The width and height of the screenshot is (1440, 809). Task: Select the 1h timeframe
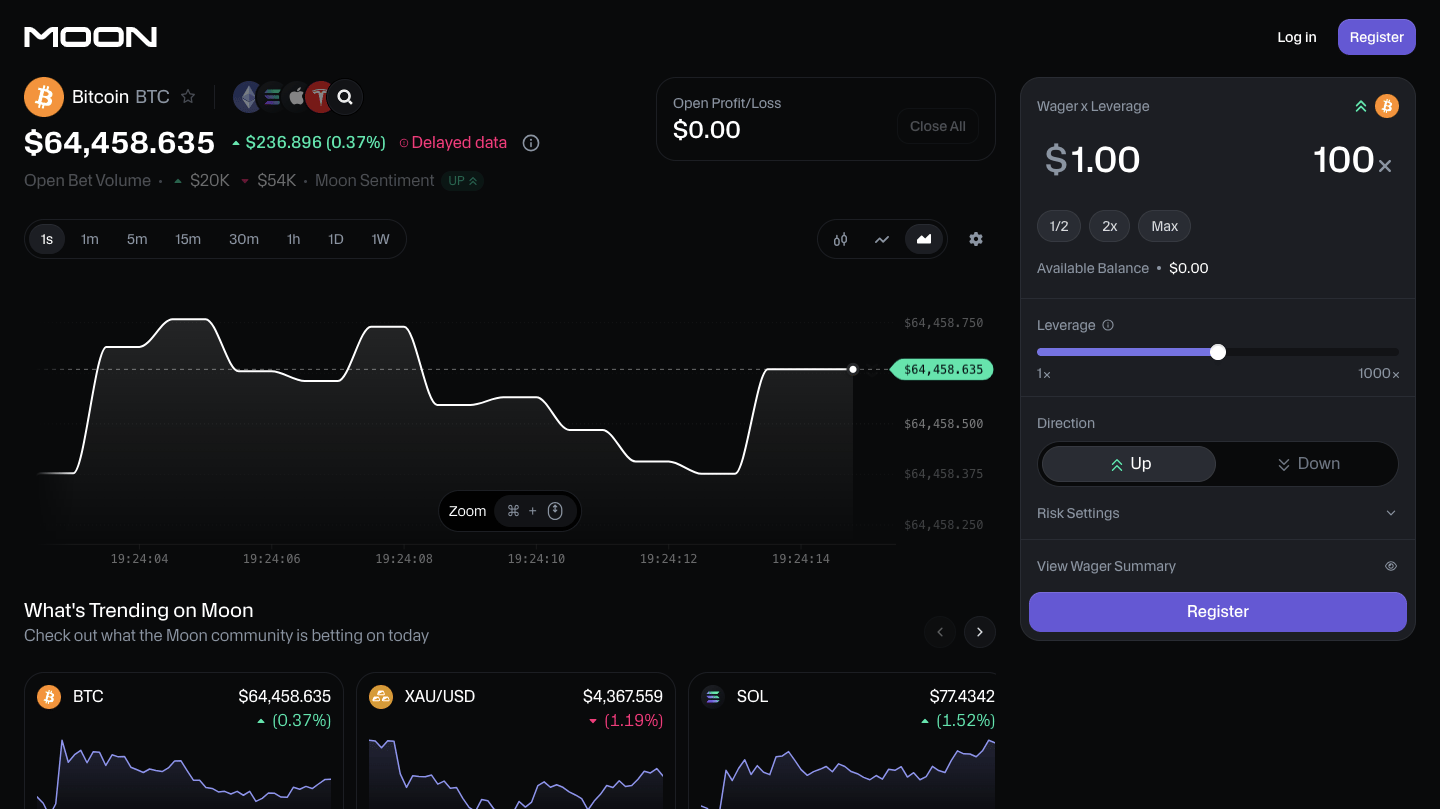[293, 239]
